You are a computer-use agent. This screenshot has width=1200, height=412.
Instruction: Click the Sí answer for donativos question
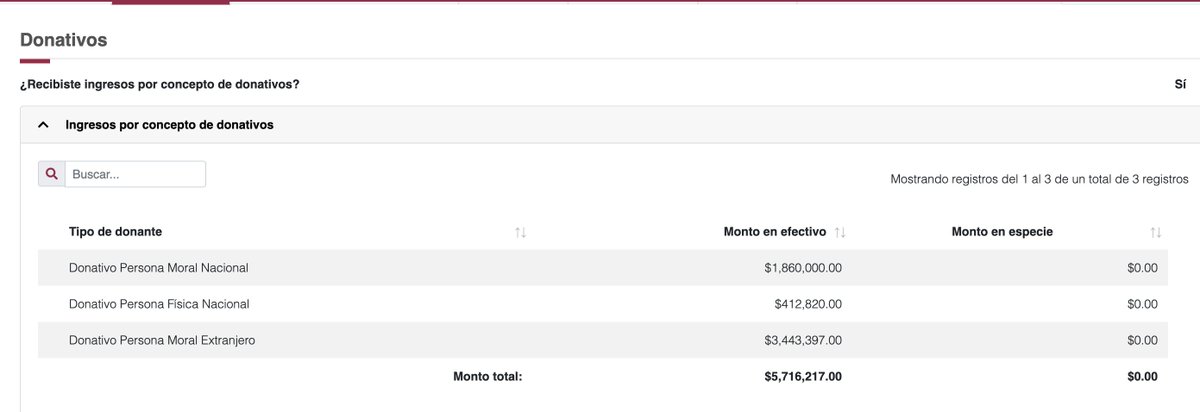[1180, 84]
